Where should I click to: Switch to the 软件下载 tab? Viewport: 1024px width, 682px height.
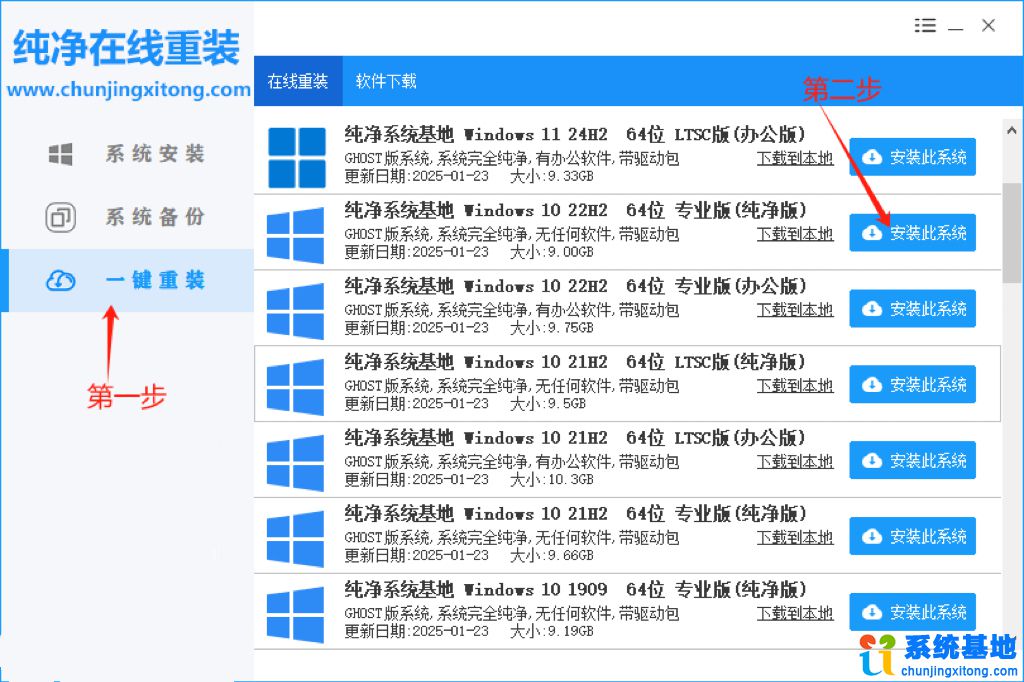click(386, 81)
